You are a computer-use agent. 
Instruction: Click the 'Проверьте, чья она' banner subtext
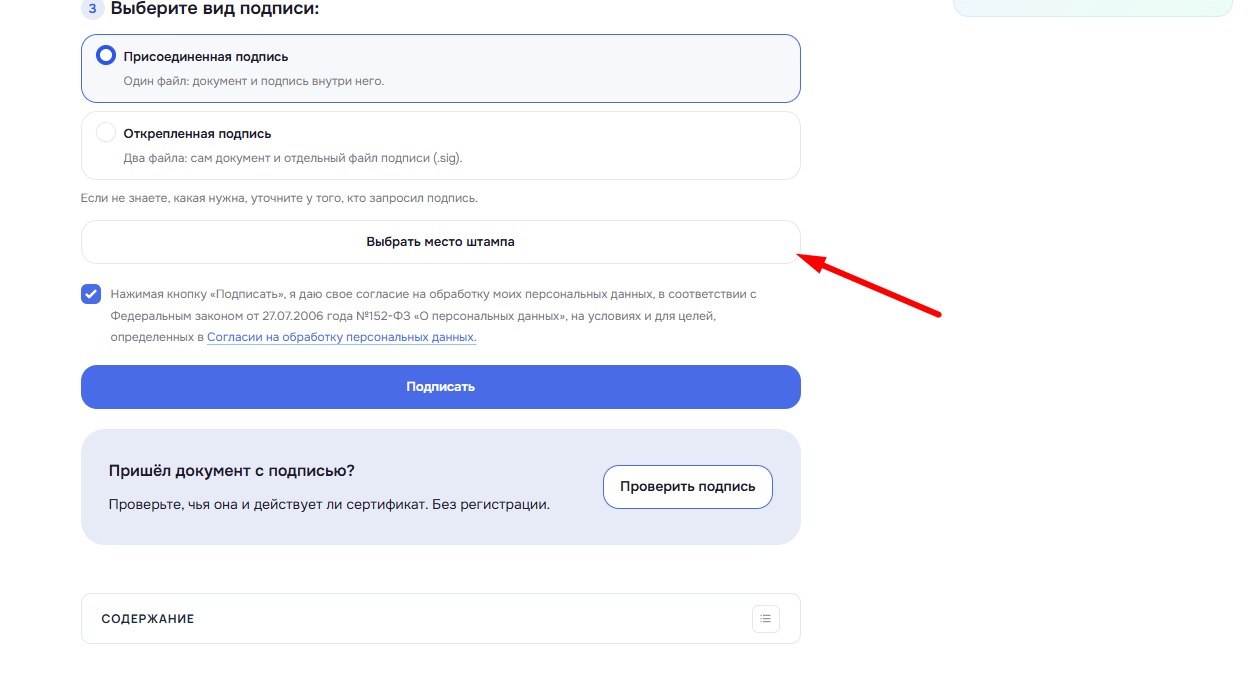coord(329,505)
